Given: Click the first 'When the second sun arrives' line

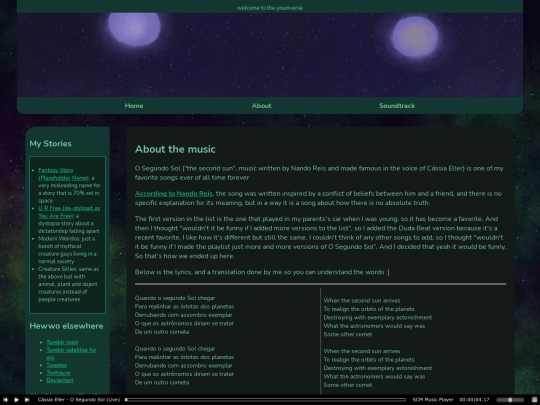Looking at the screenshot, I should 362,301.
